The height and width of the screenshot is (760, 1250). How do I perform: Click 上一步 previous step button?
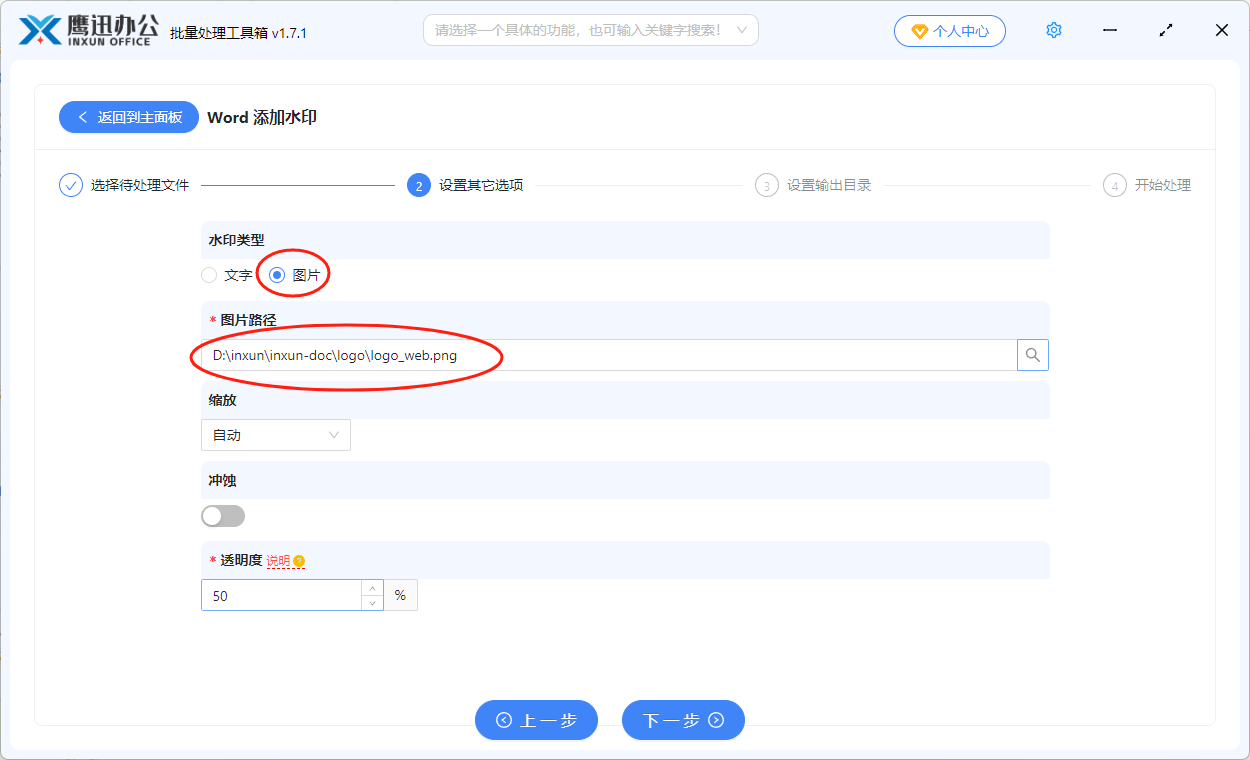536,720
